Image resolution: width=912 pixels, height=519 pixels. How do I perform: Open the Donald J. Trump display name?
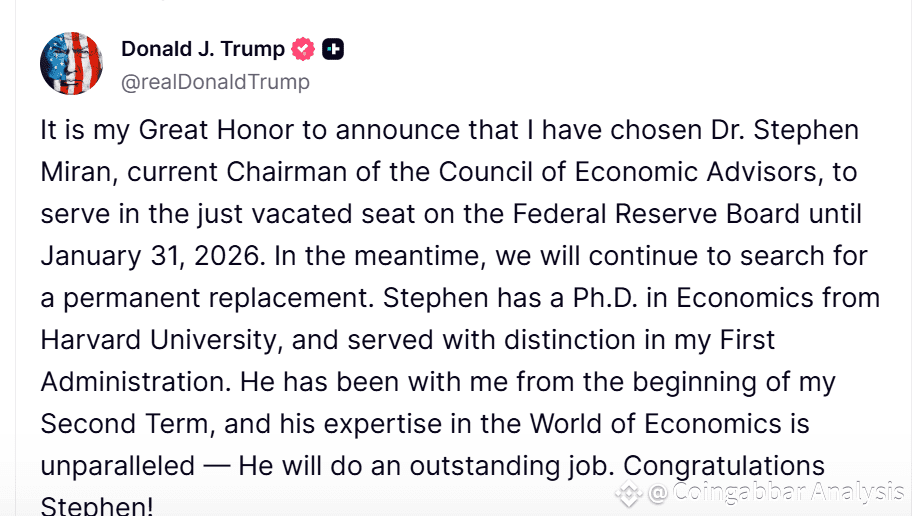click(x=202, y=49)
